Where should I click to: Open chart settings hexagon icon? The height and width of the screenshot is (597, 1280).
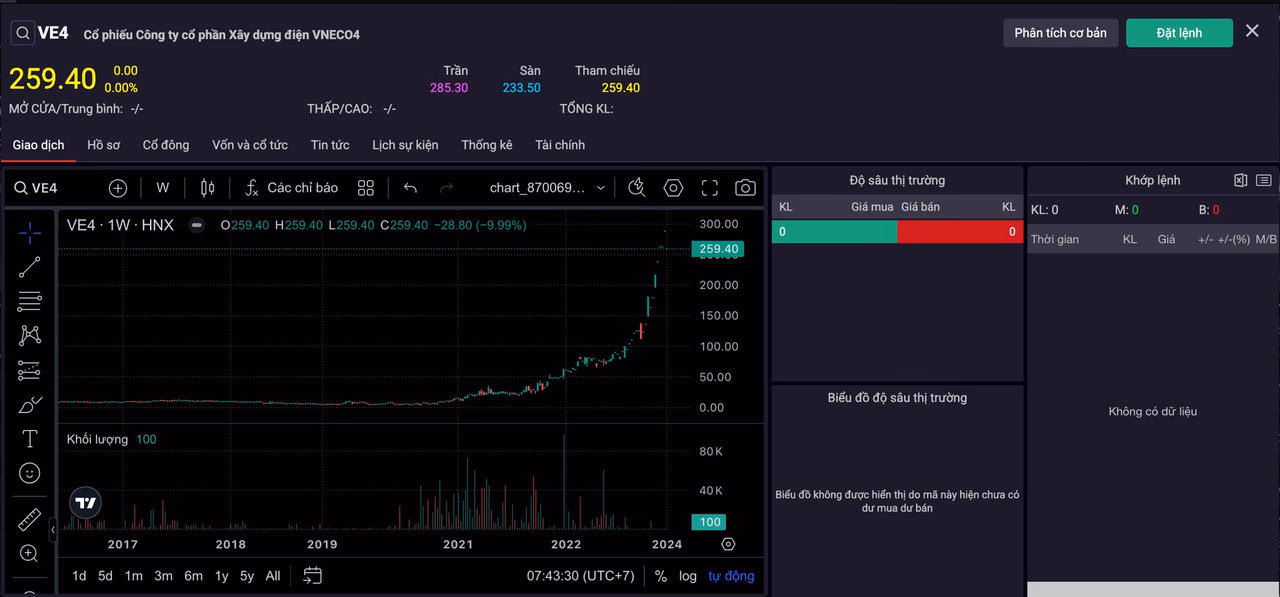tap(673, 188)
